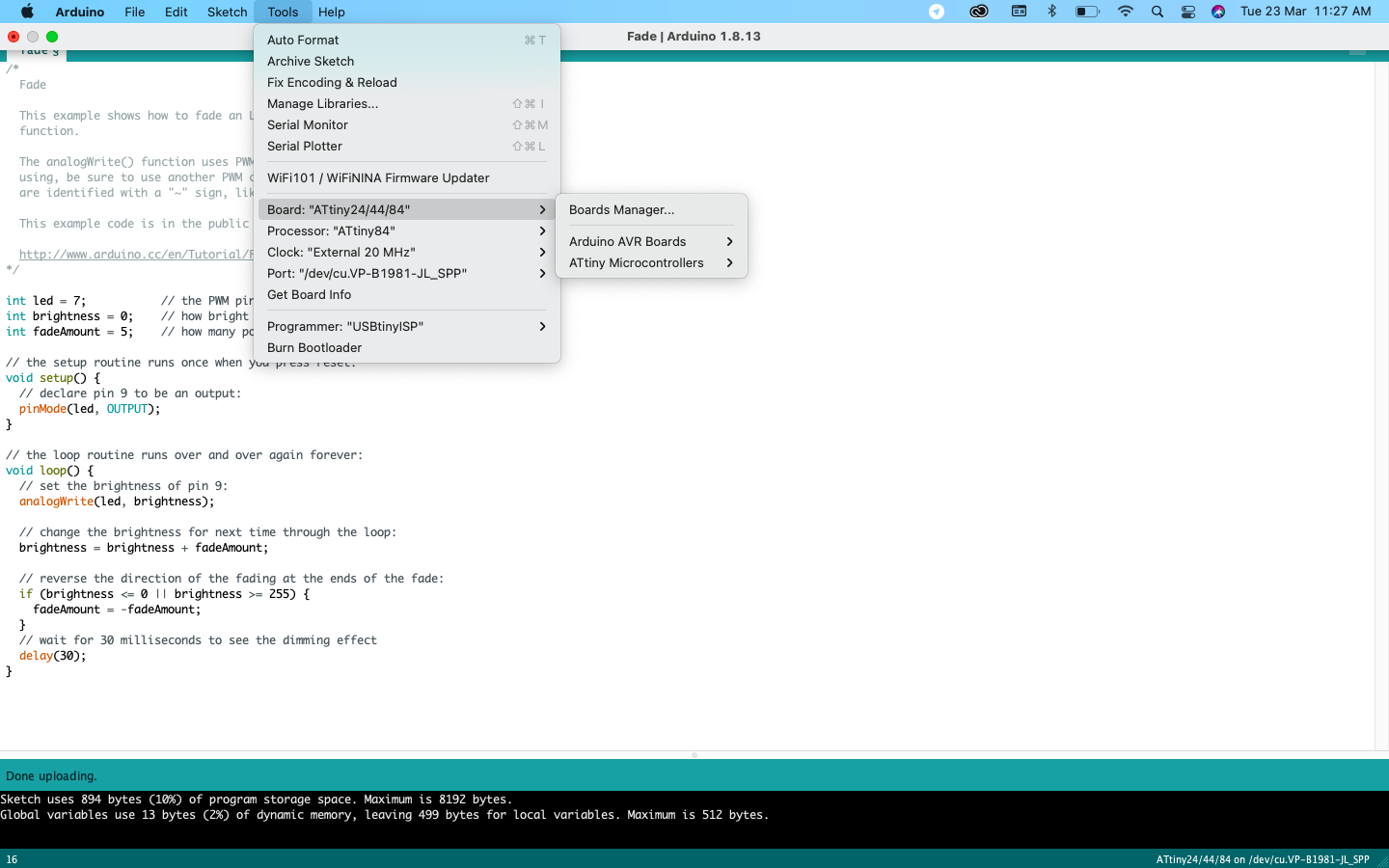This screenshot has width=1389, height=868.
Task: Click the 'void loop() {' line
Action: tap(49, 471)
